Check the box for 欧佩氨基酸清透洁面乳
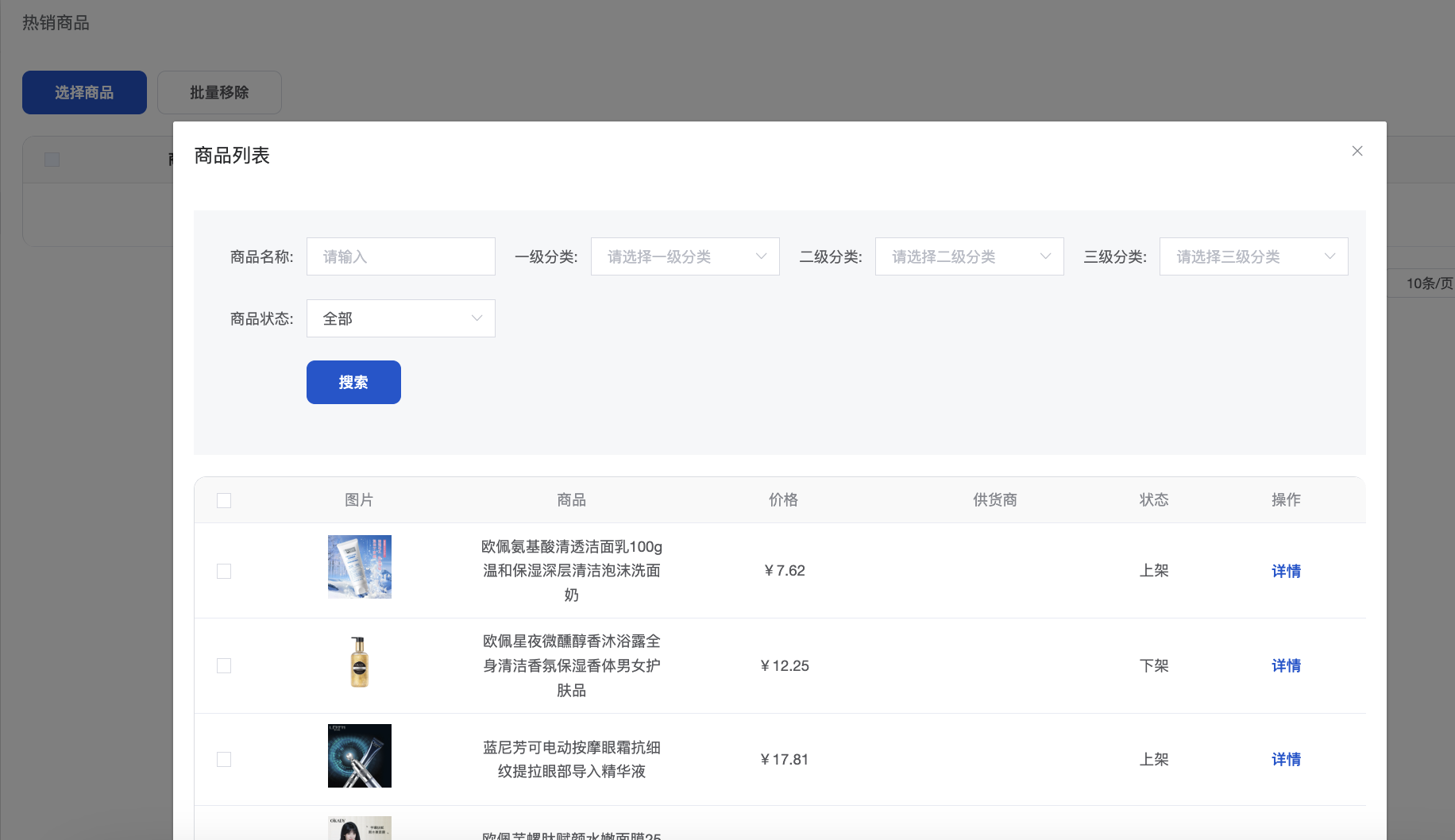Image resolution: width=1455 pixels, height=840 pixels. [x=224, y=572]
